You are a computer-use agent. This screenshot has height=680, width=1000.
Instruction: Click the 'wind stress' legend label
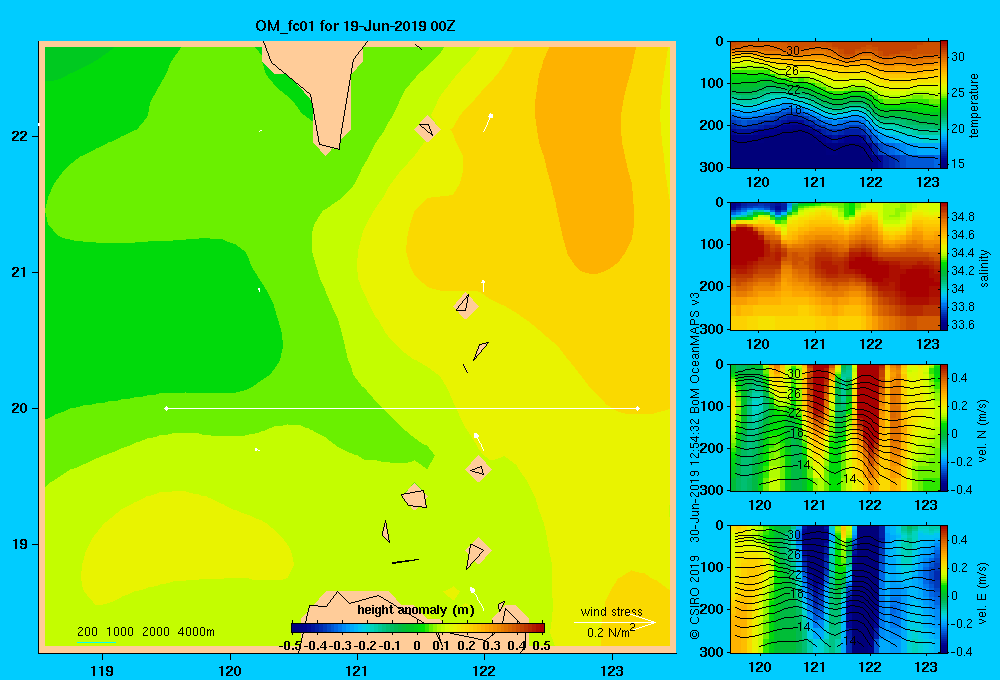(611, 611)
